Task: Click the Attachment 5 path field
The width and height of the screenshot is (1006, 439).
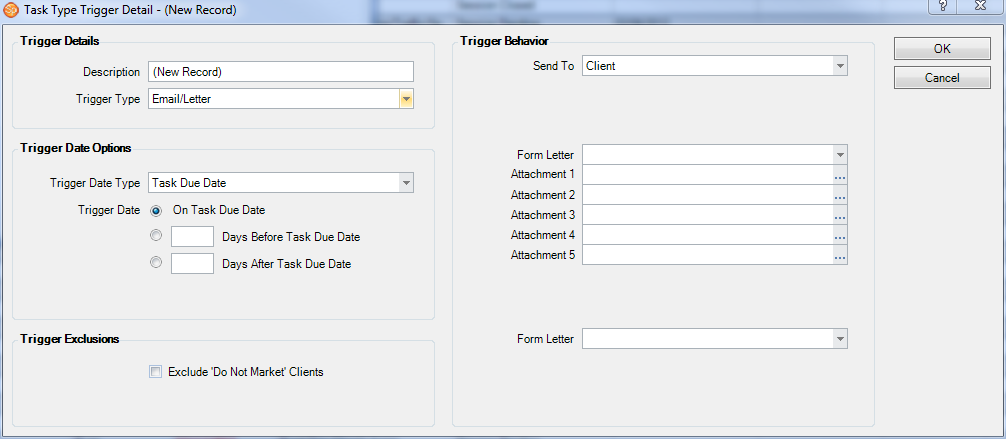Action: tap(708, 255)
